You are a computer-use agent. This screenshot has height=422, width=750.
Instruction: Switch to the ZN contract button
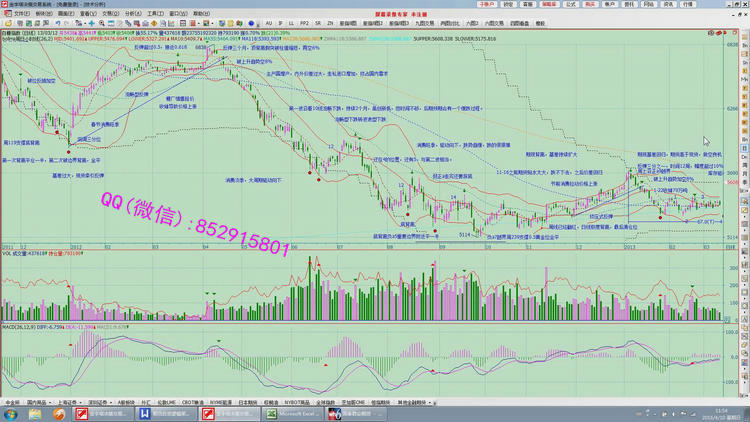330,22
